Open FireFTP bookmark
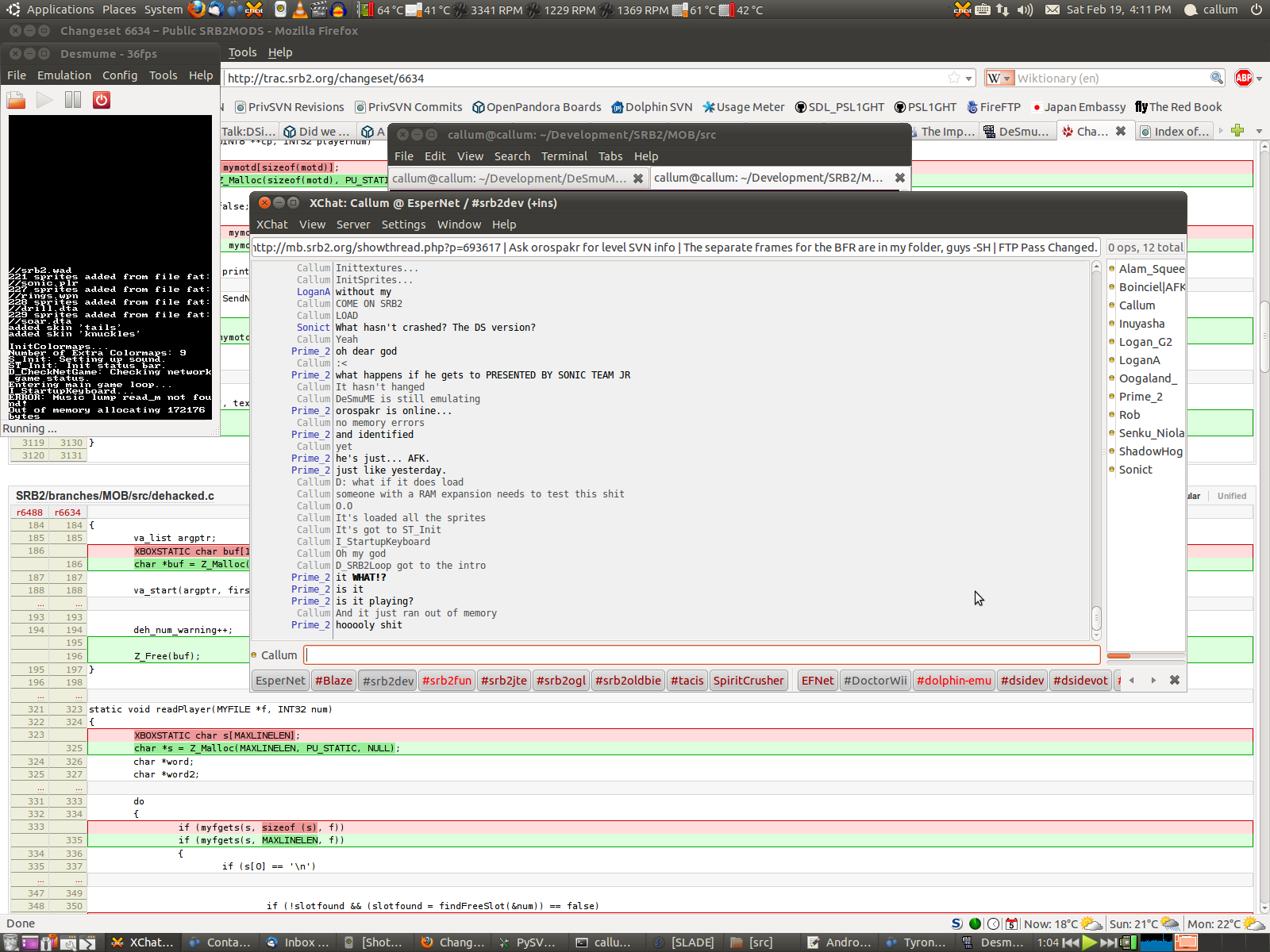 (993, 107)
